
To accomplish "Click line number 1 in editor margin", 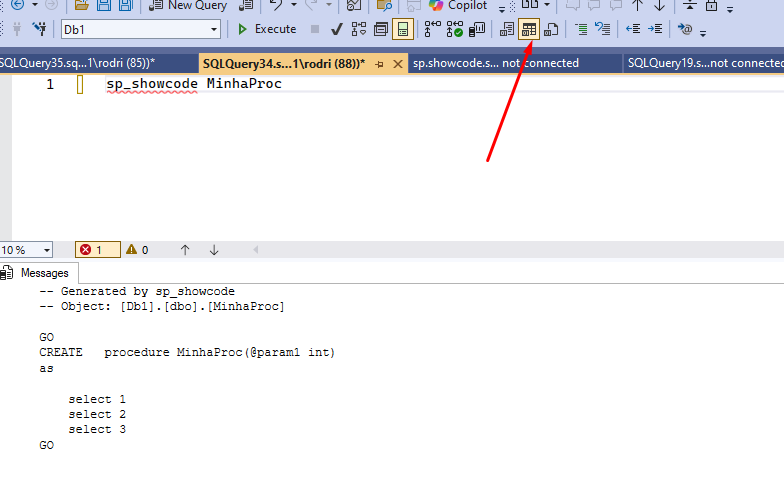I will pyautogui.click(x=50, y=84).
